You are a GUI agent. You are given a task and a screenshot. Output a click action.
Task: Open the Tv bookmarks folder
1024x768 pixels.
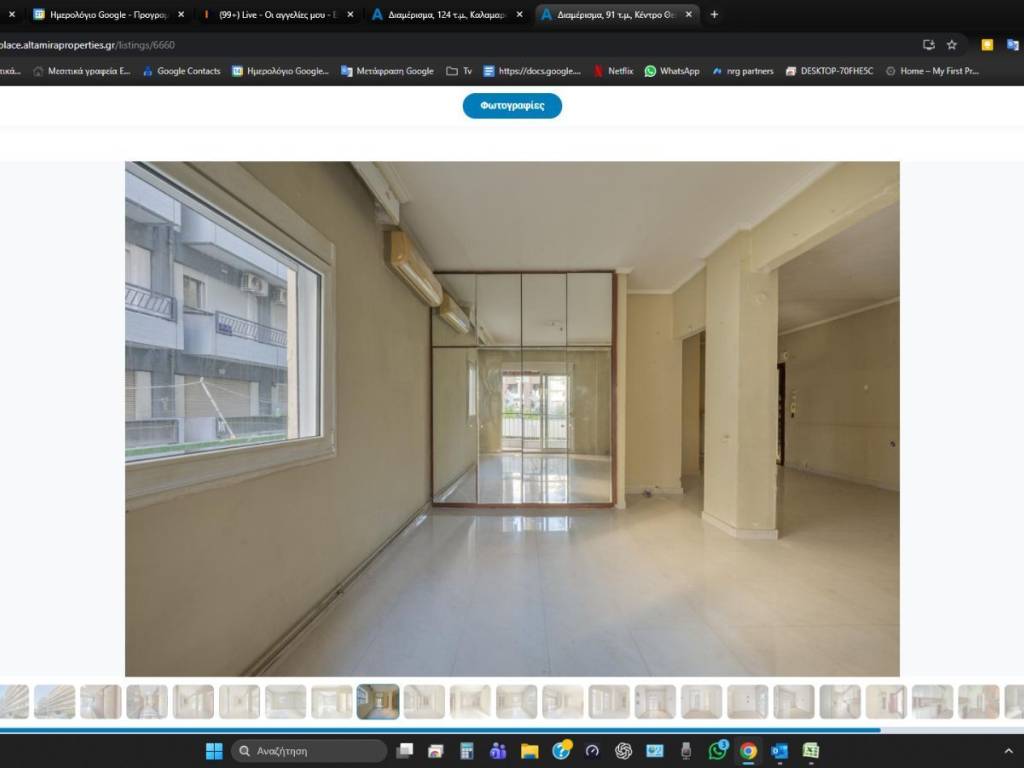(x=459, y=71)
